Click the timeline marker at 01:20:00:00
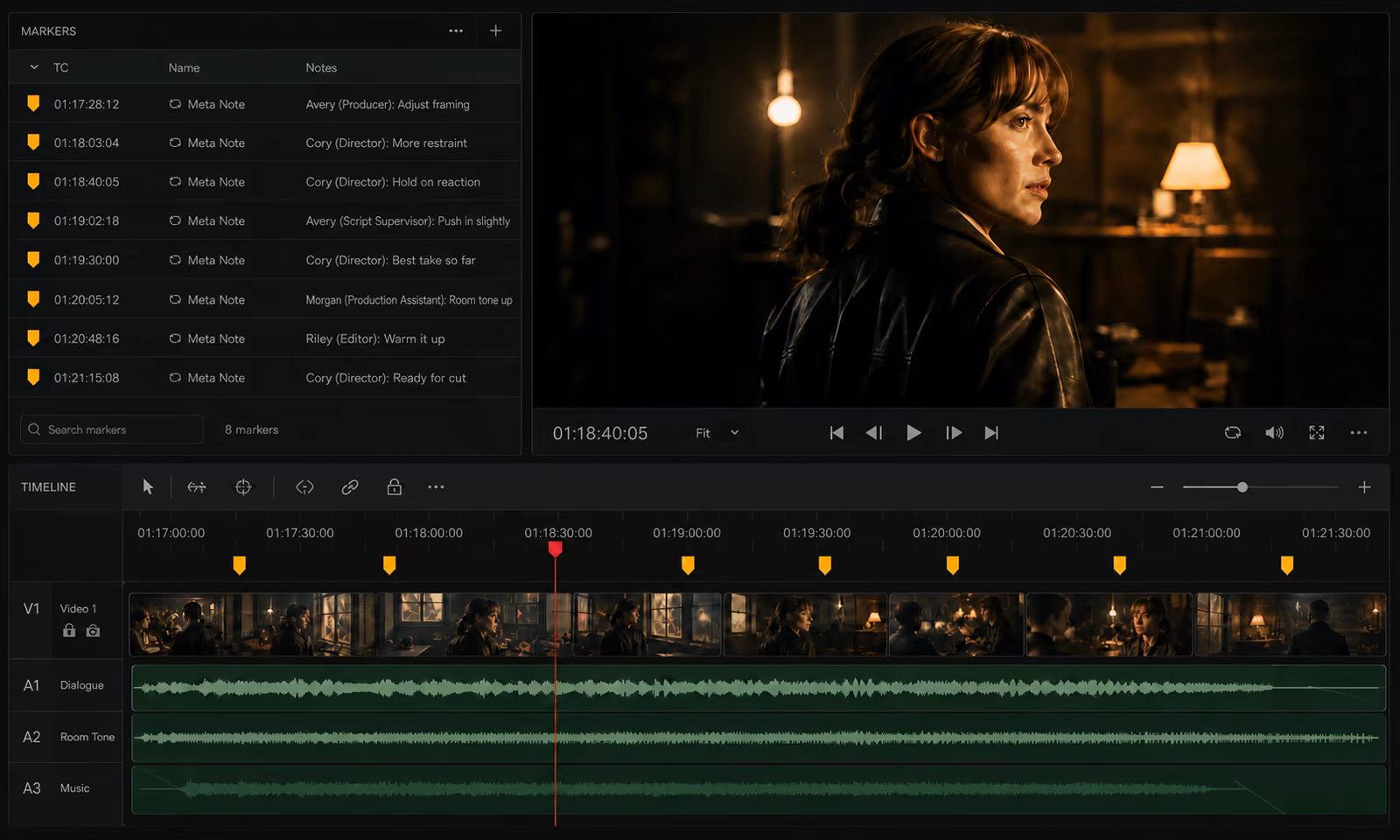Image resolution: width=1400 pixels, height=840 pixels. coord(952,565)
